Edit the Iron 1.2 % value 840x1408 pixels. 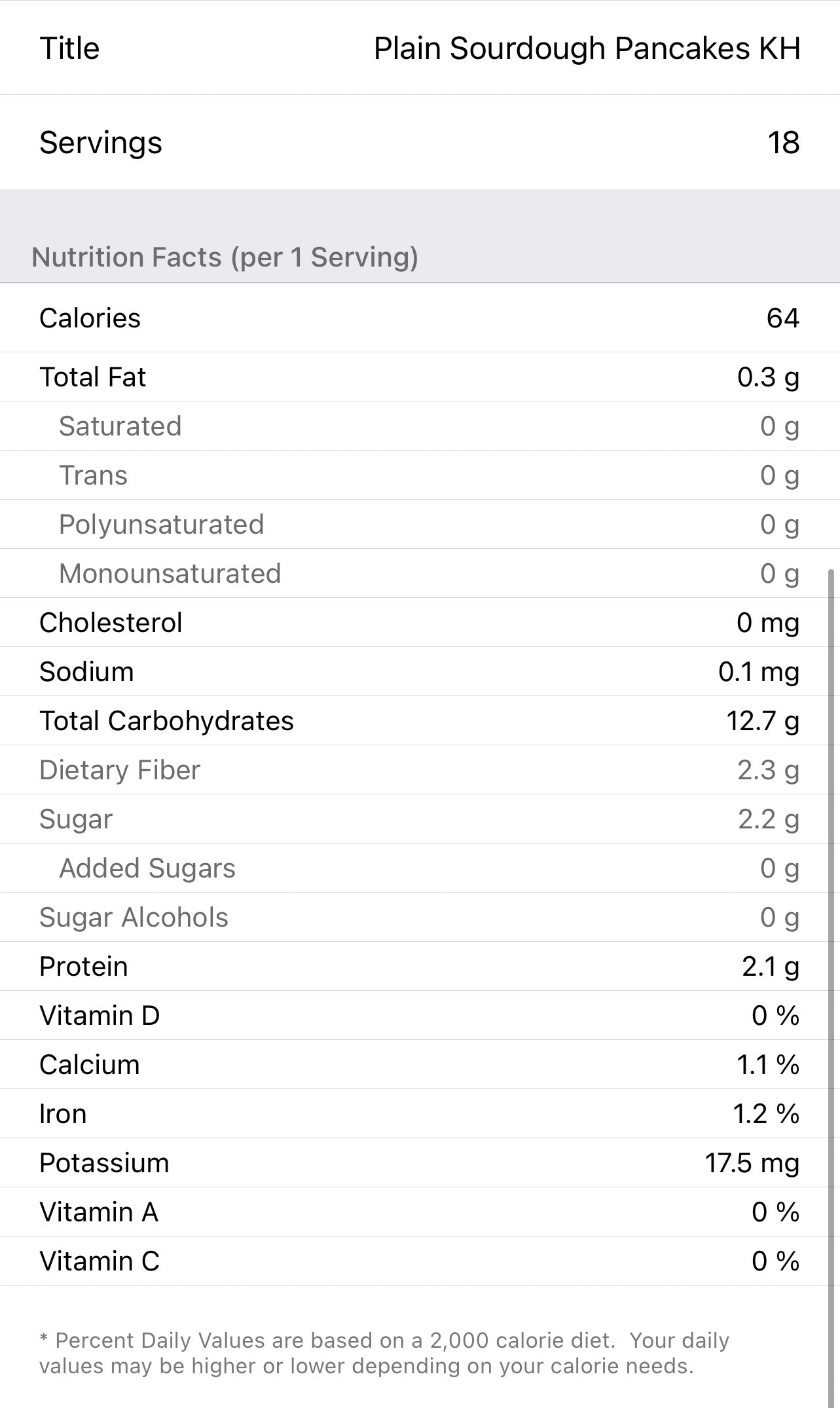tap(765, 1114)
